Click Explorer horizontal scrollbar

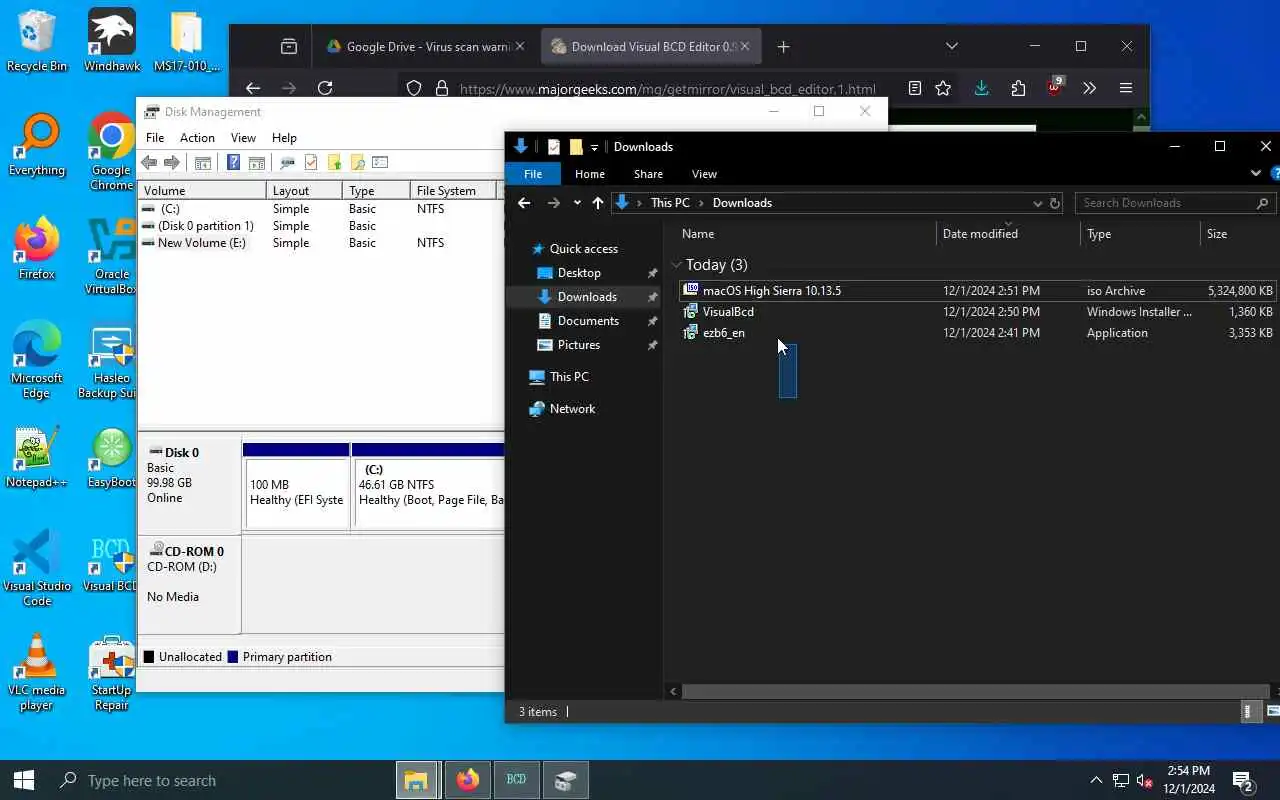point(975,691)
